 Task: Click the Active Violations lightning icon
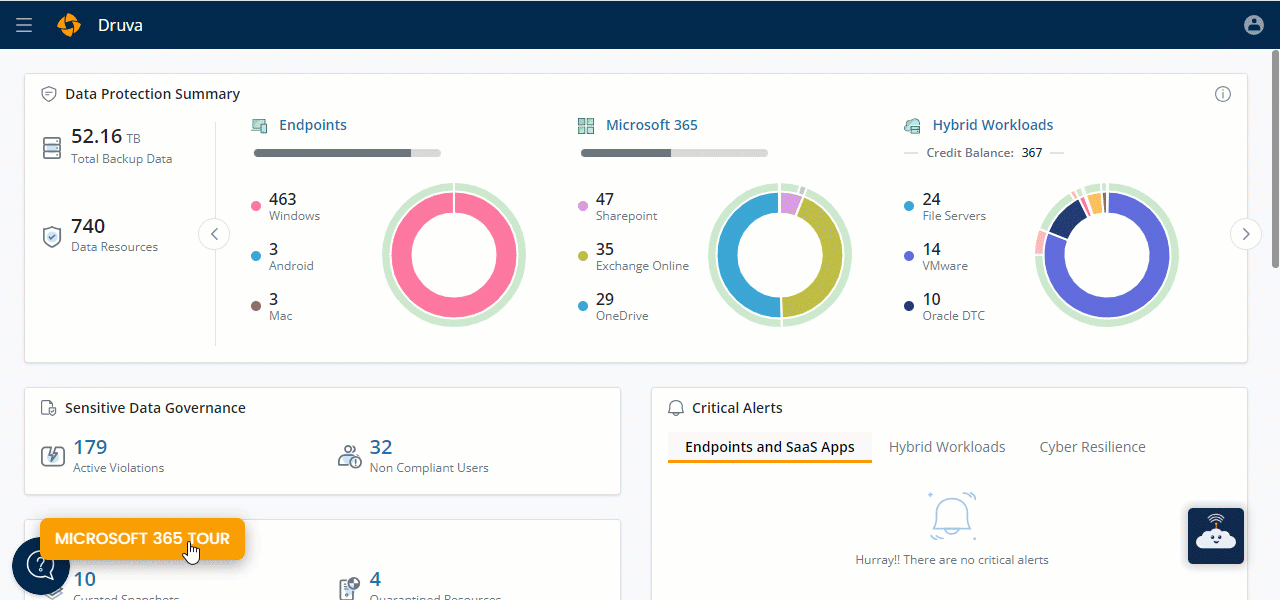tap(52, 456)
